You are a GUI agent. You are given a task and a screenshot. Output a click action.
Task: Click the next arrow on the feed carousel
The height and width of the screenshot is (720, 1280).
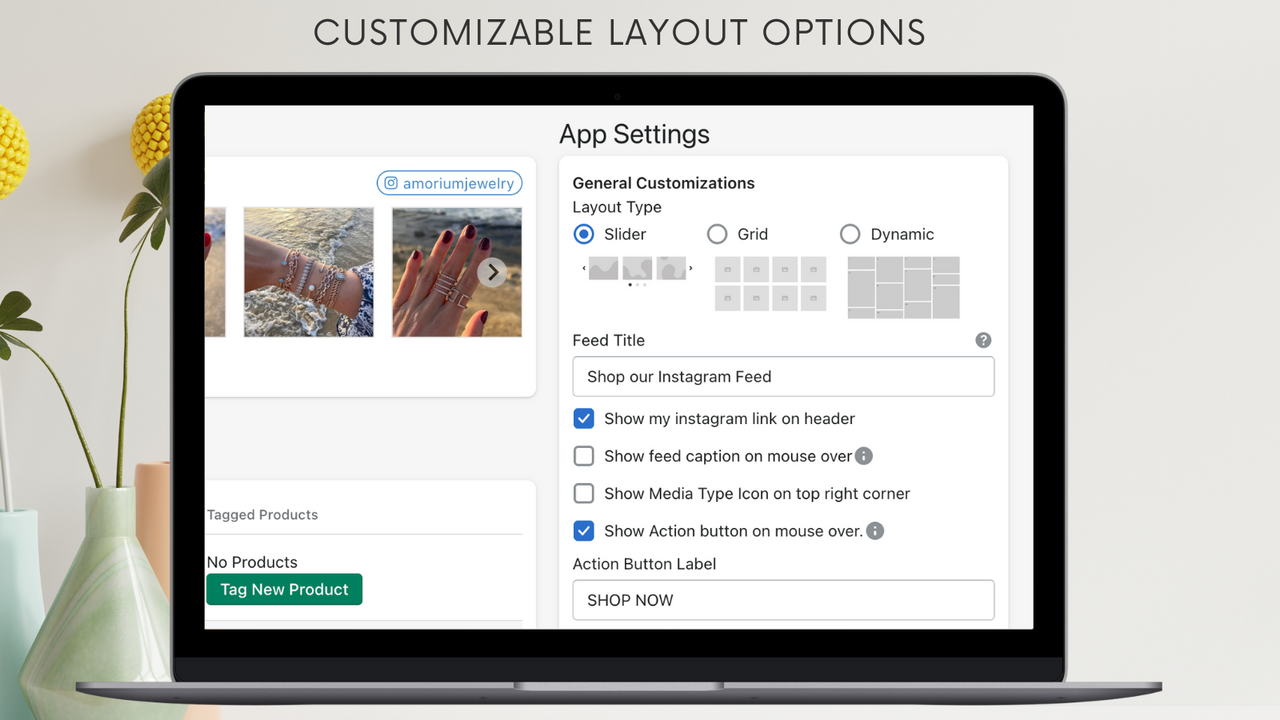(x=491, y=271)
